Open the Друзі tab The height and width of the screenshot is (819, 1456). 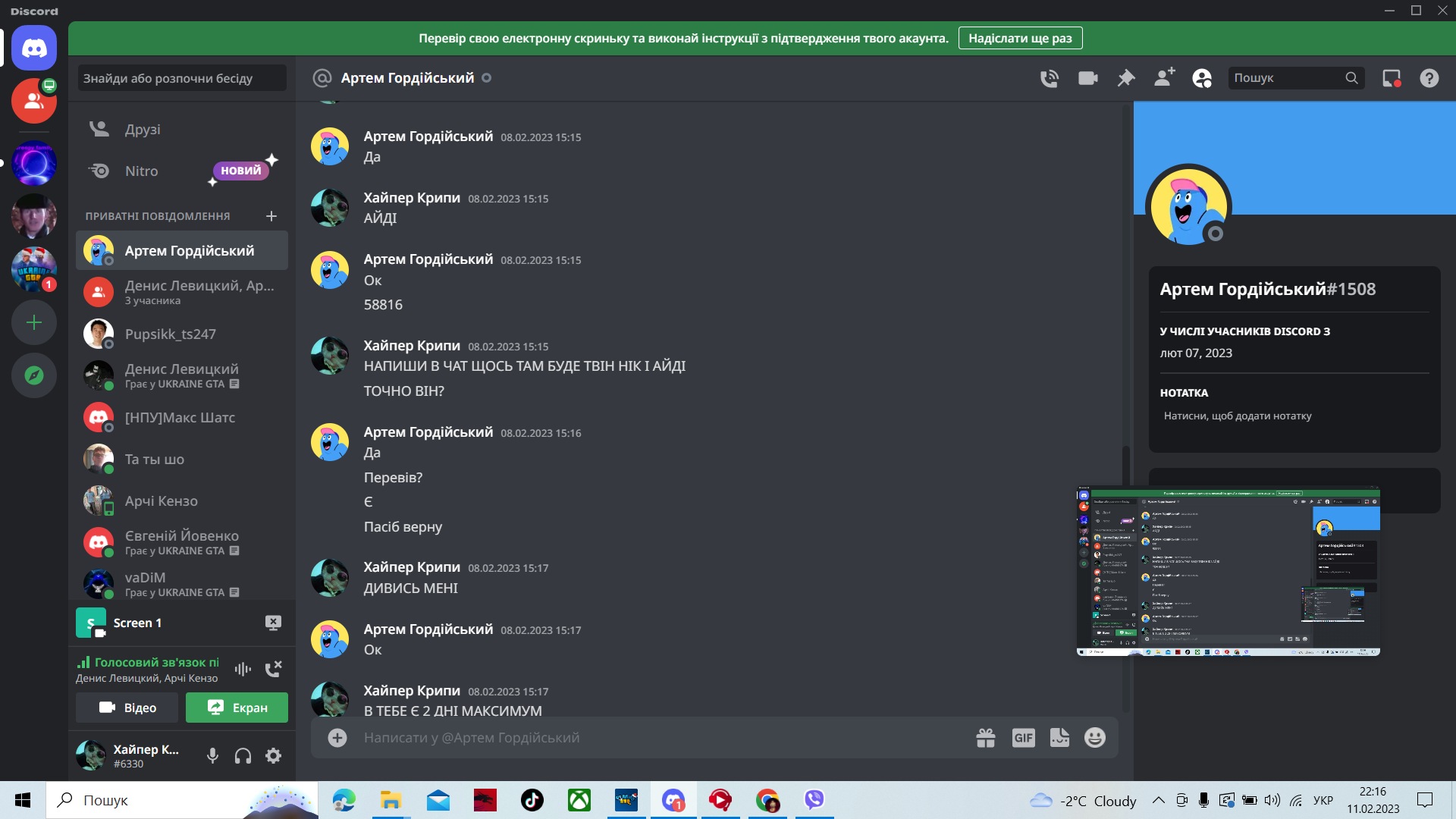coord(182,129)
